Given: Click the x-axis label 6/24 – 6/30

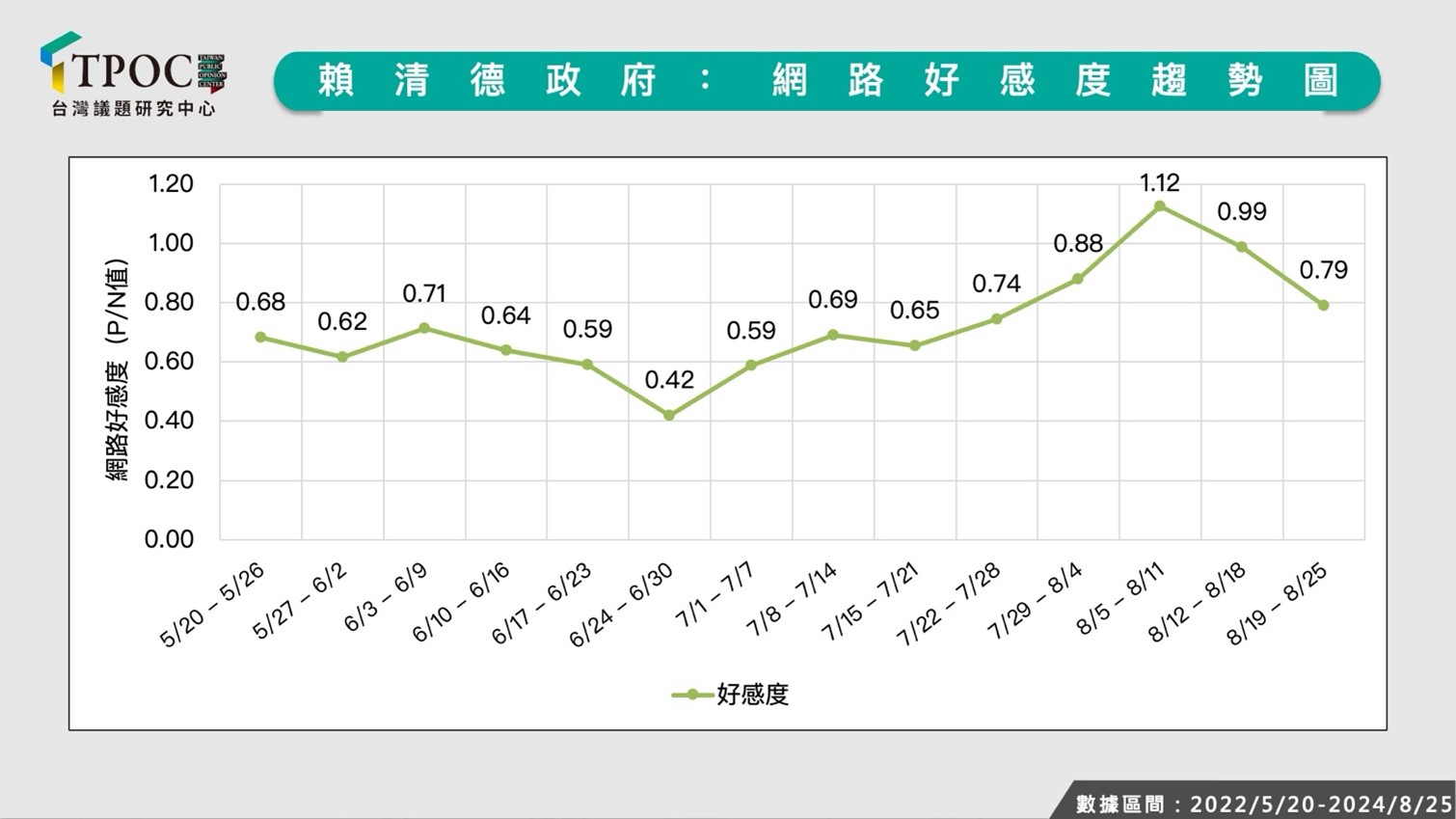Looking at the screenshot, I should coord(622,606).
